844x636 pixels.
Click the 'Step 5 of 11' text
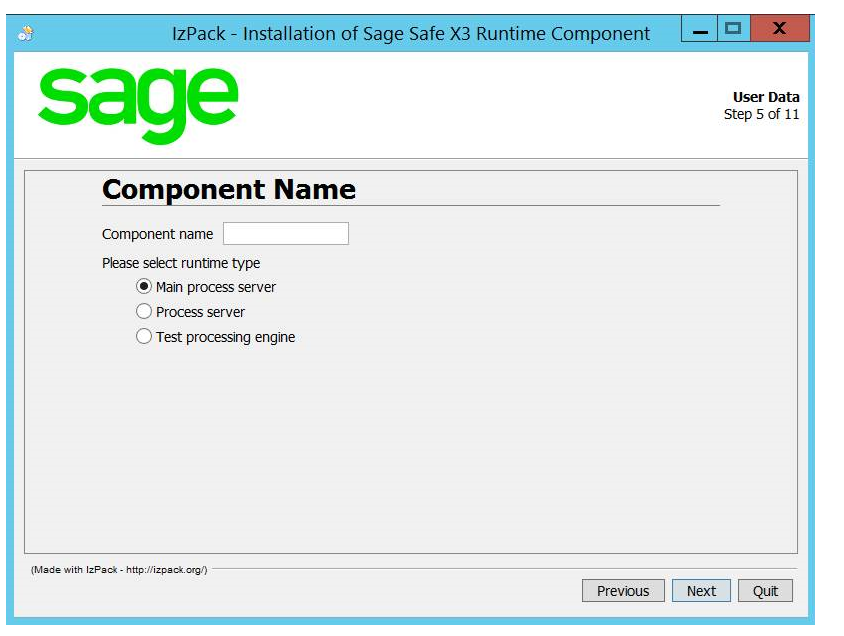(x=761, y=114)
